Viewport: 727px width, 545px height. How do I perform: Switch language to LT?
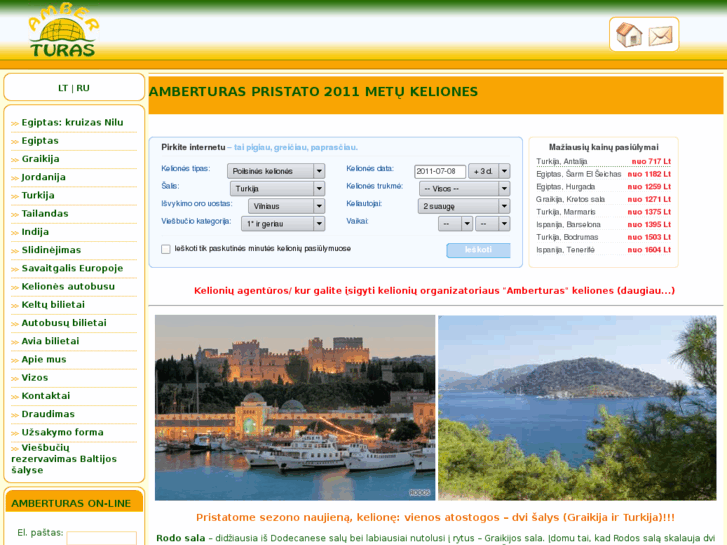click(63, 88)
